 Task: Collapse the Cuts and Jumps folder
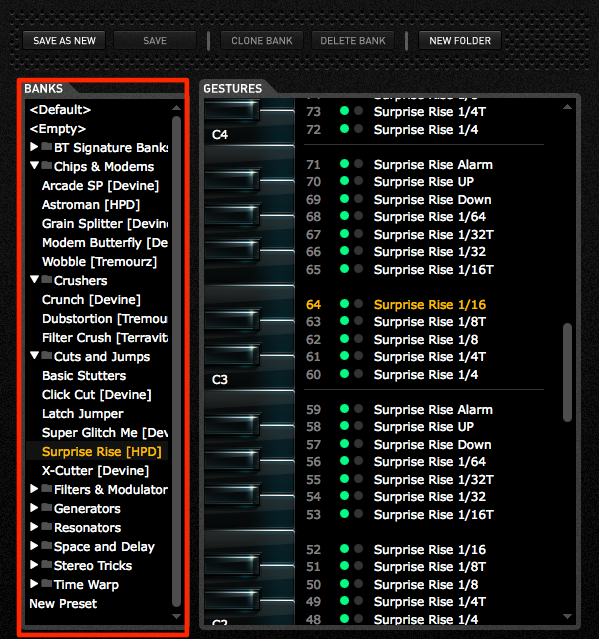(x=34, y=355)
